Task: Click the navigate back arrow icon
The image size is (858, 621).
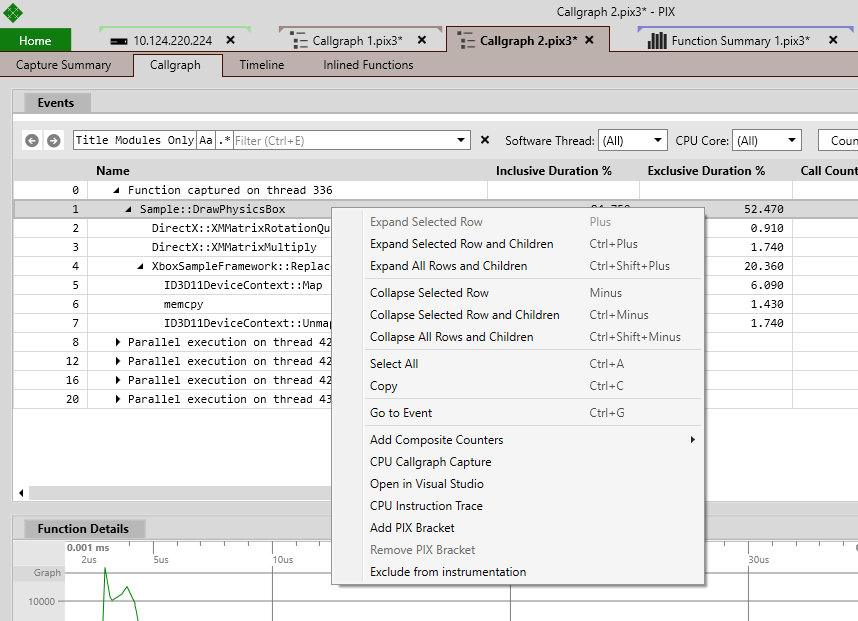Action: (x=32, y=141)
